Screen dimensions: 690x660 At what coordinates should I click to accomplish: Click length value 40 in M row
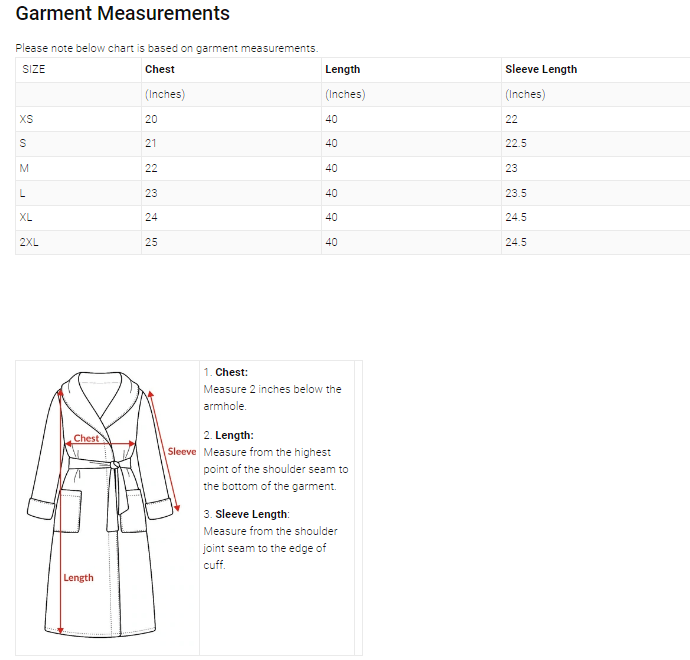(x=331, y=168)
